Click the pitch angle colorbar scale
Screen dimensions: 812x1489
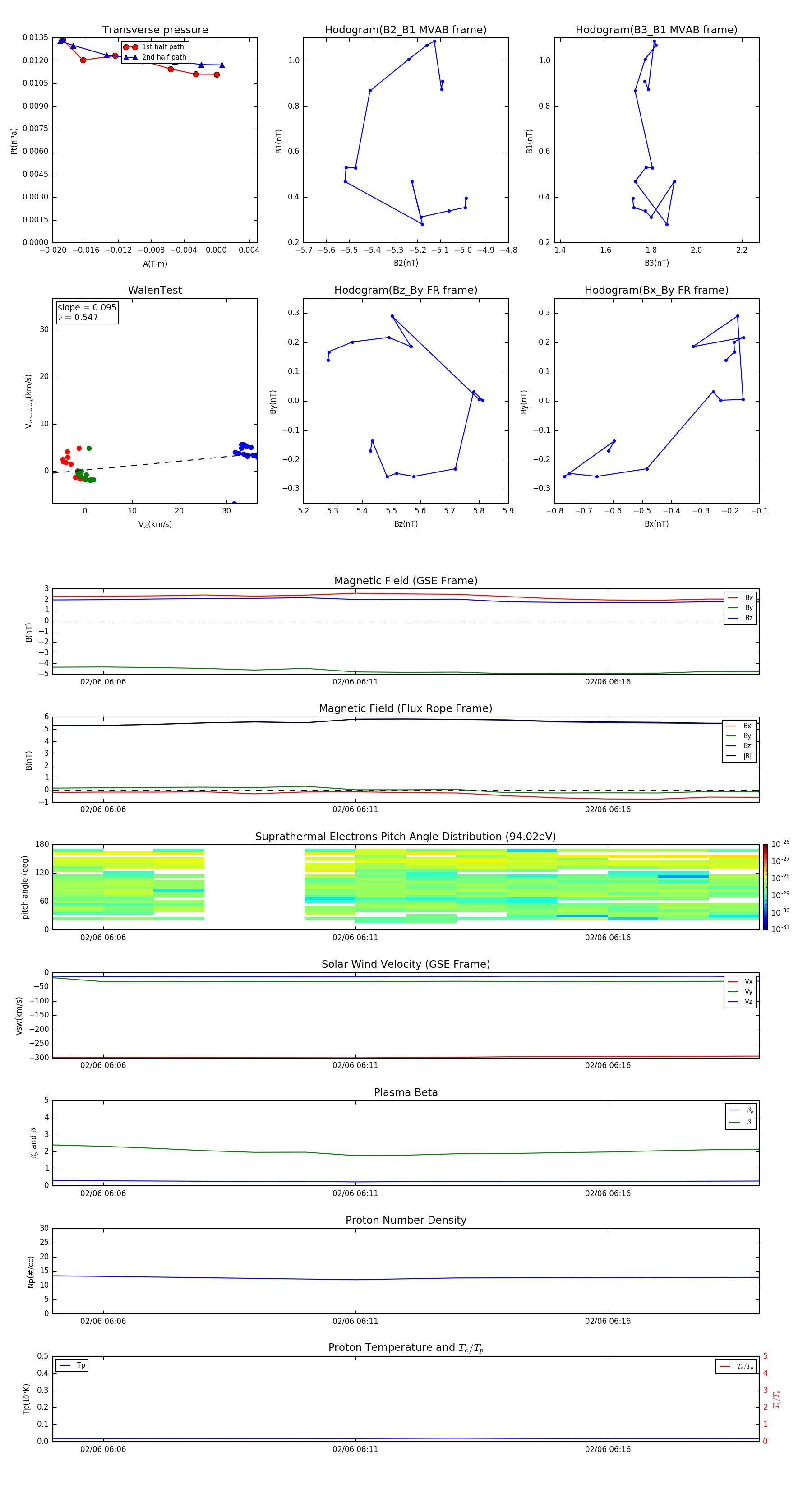click(765, 887)
